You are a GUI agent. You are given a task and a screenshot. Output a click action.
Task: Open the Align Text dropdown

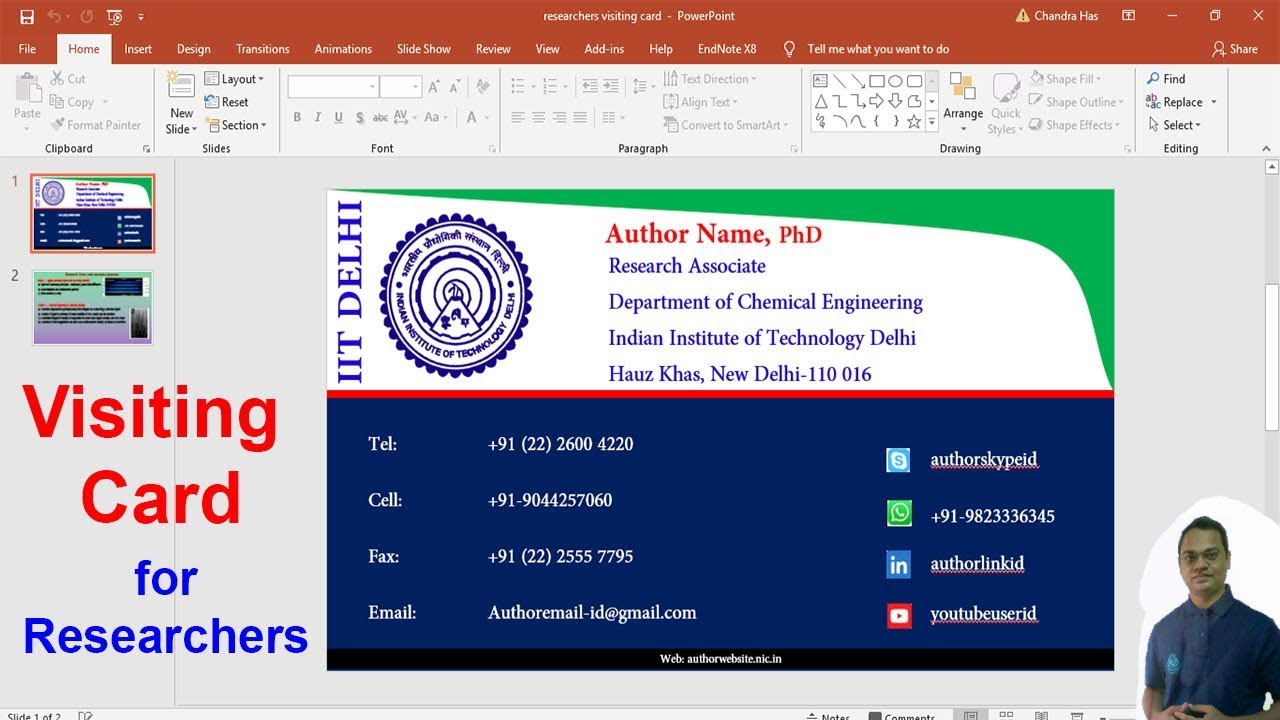tap(701, 102)
